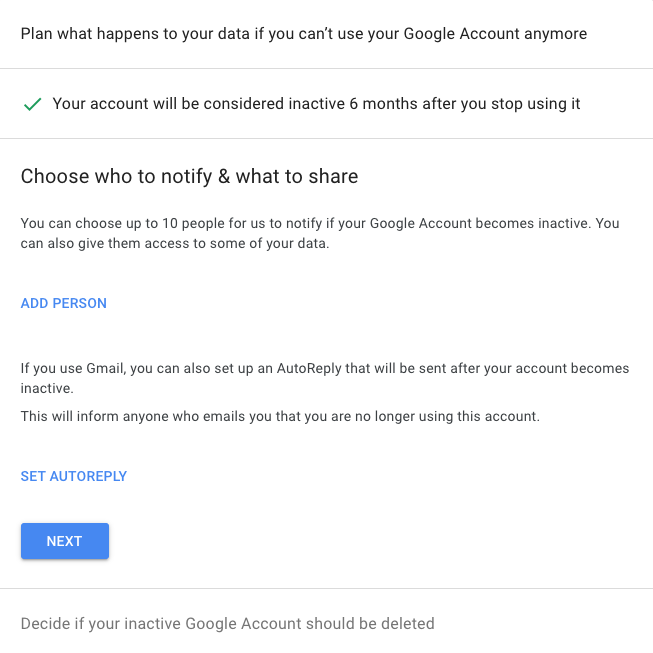Select the Choose who to notify heading
Viewport: 653px width, 653px height.
point(189,177)
